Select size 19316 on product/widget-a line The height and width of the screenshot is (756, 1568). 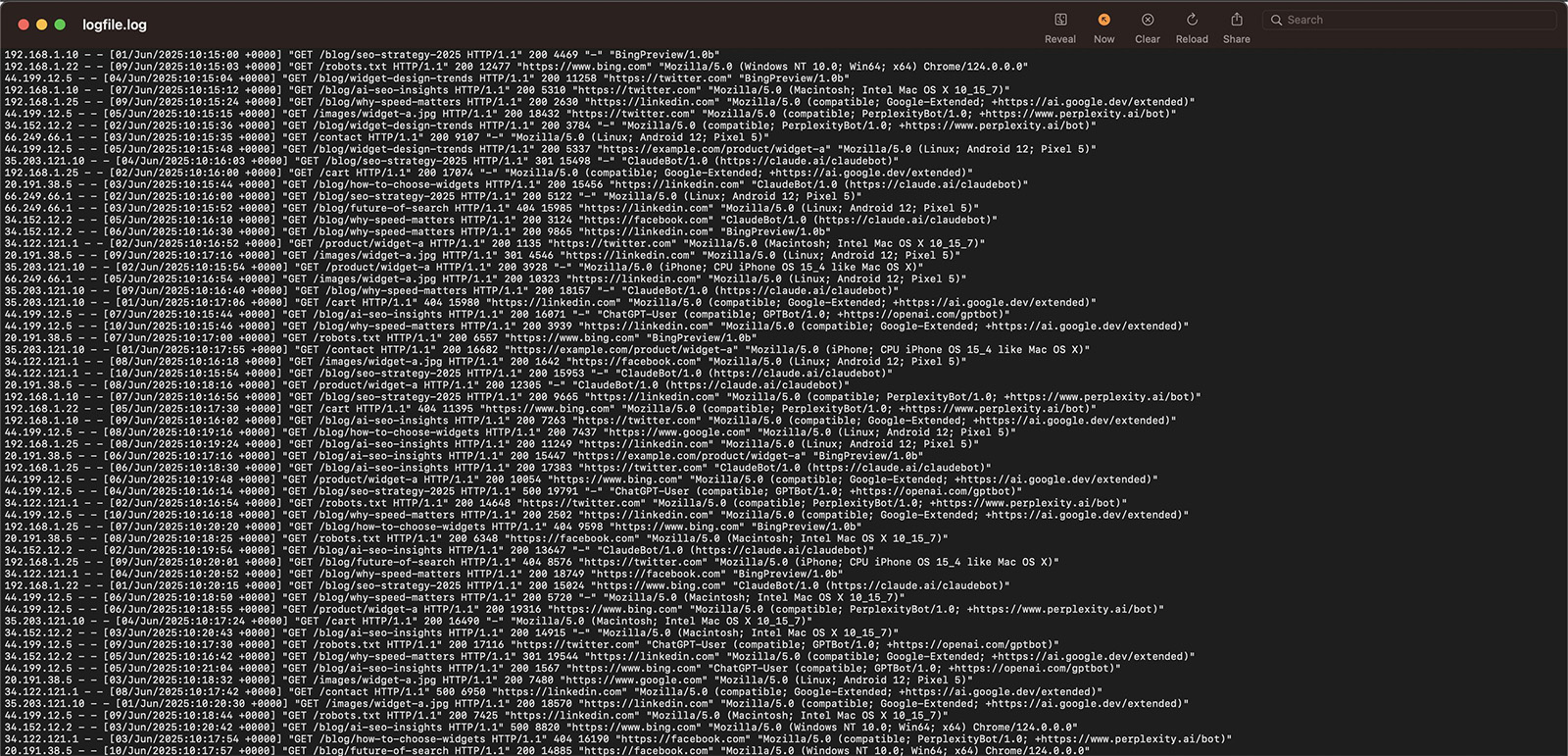pos(525,609)
